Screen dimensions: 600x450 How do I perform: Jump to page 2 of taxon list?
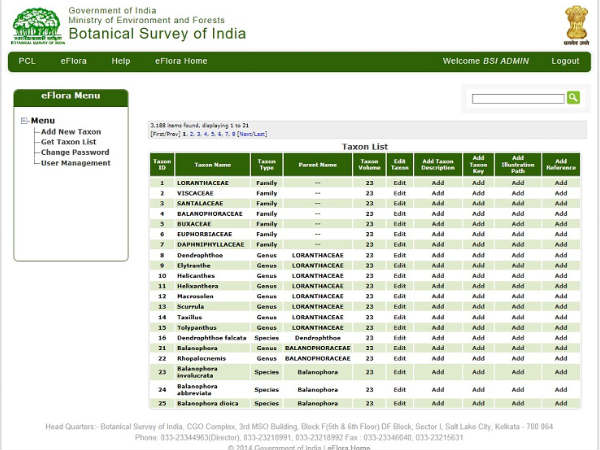pyautogui.click(x=192, y=134)
